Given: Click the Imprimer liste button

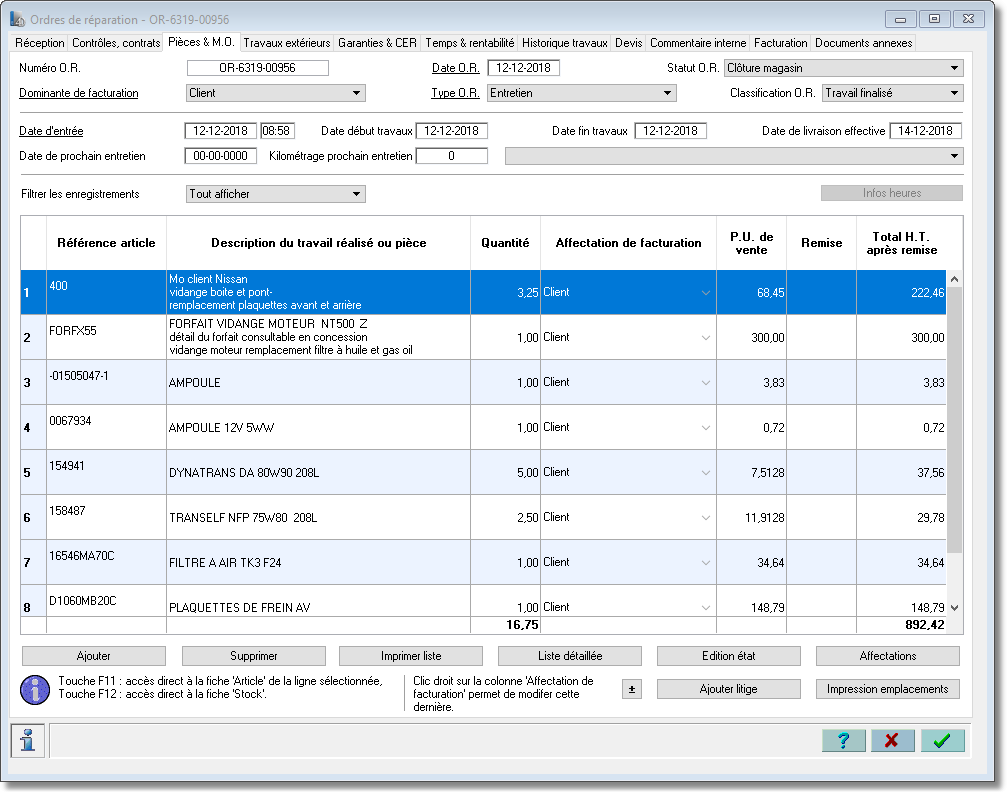Looking at the screenshot, I should tap(411, 656).
